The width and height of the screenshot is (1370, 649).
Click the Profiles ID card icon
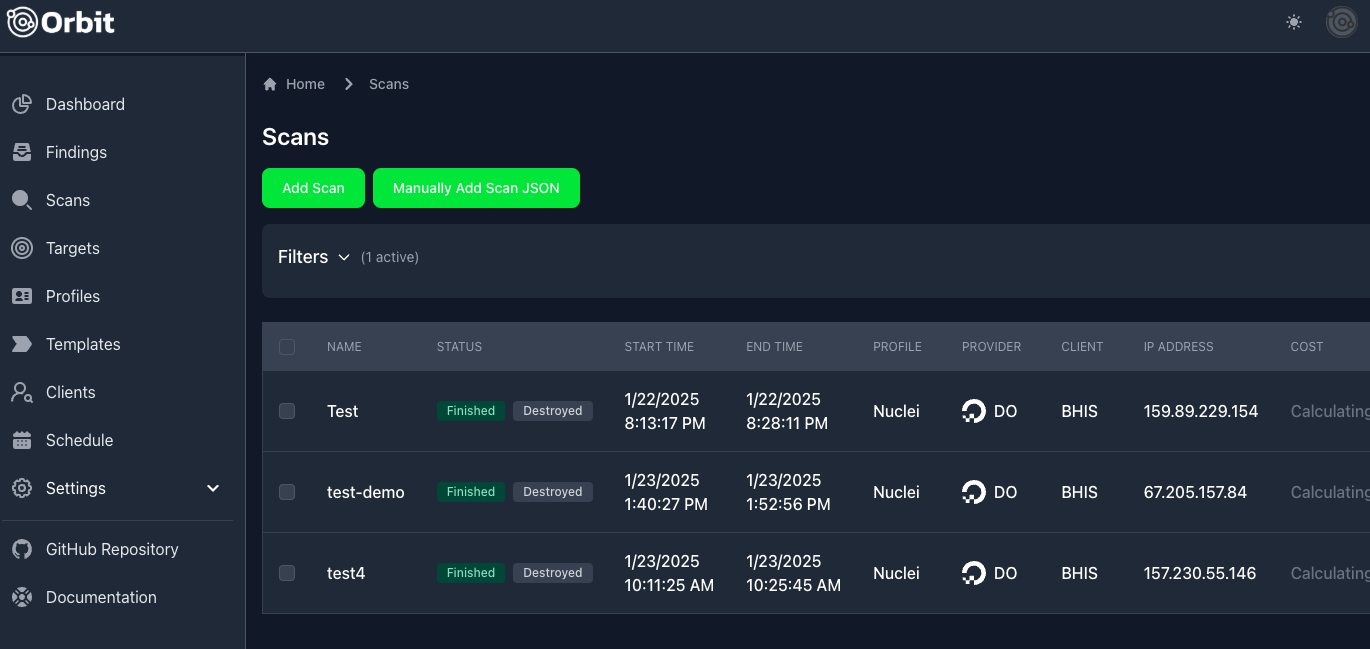coord(22,296)
